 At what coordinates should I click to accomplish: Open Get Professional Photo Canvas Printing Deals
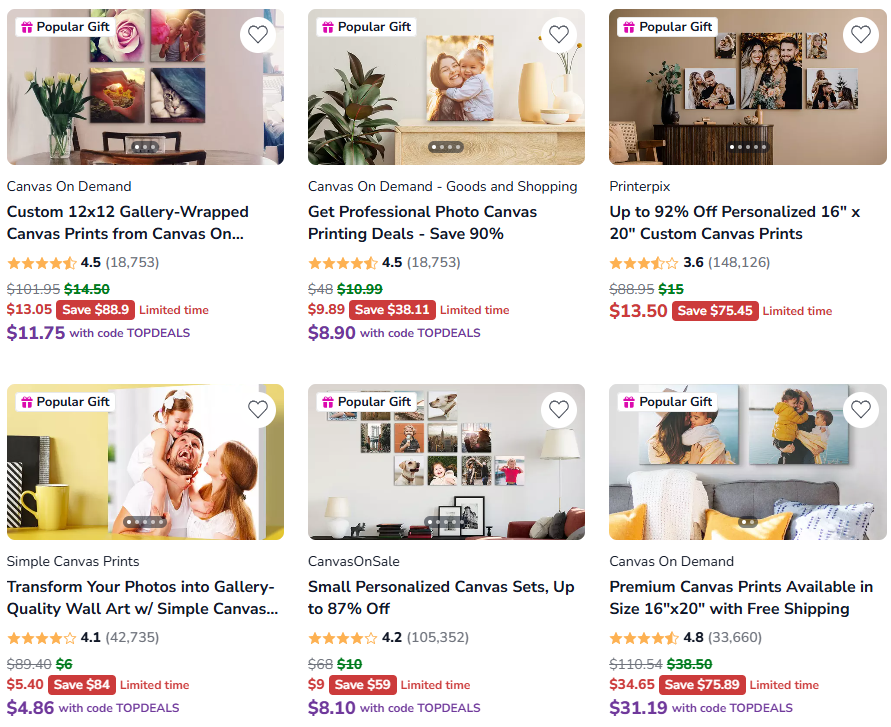(422, 223)
